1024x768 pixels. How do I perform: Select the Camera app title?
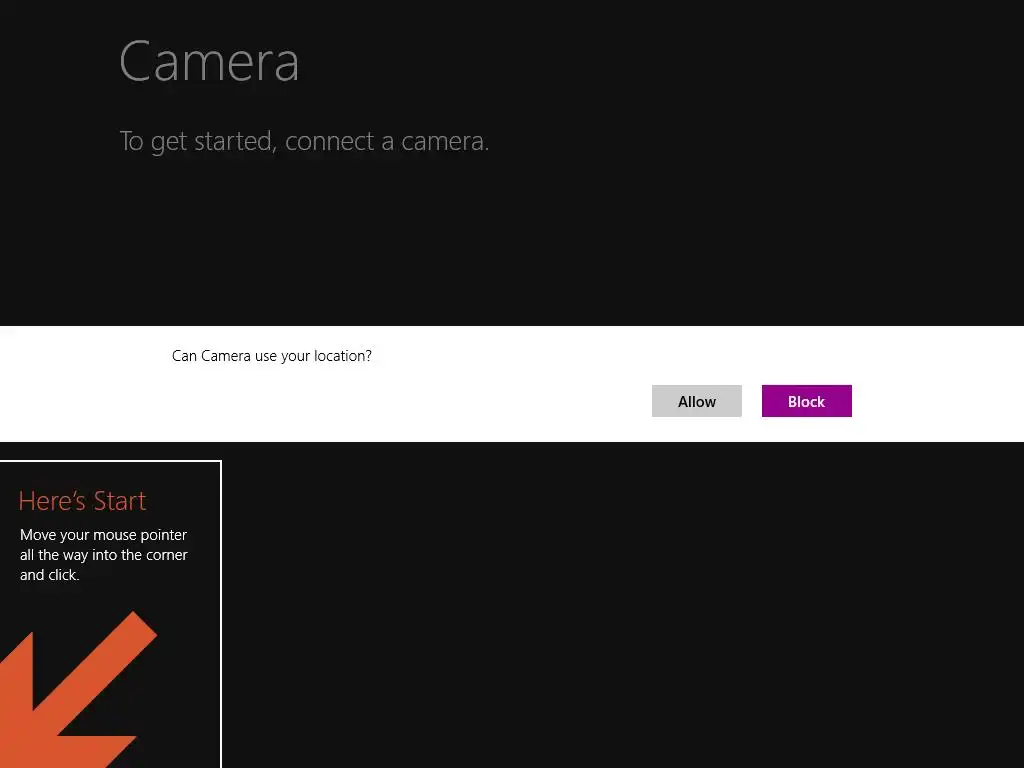coord(209,61)
